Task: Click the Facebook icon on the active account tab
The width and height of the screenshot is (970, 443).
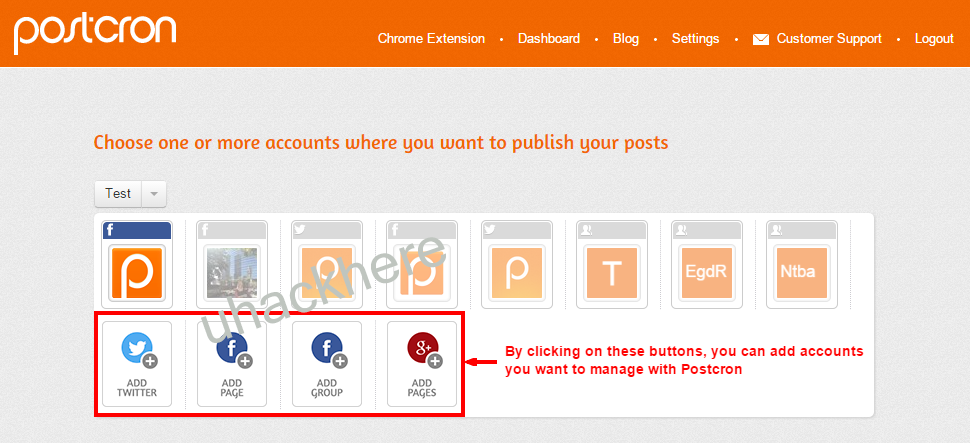Action: pos(109,230)
